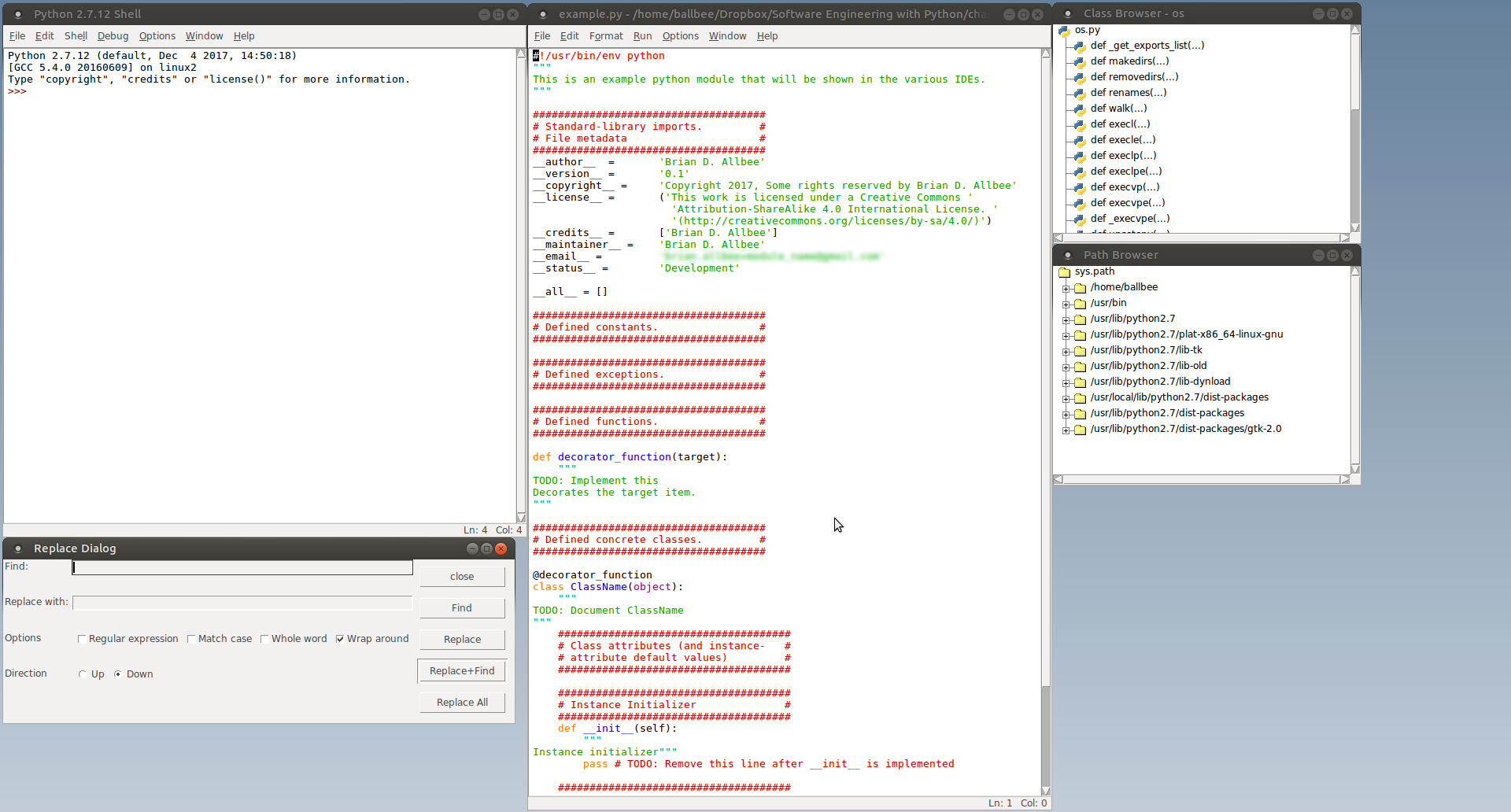Click the folder icon for /usr/bin
Viewport: 1511px width, 812px height.
click(x=1081, y=304)
